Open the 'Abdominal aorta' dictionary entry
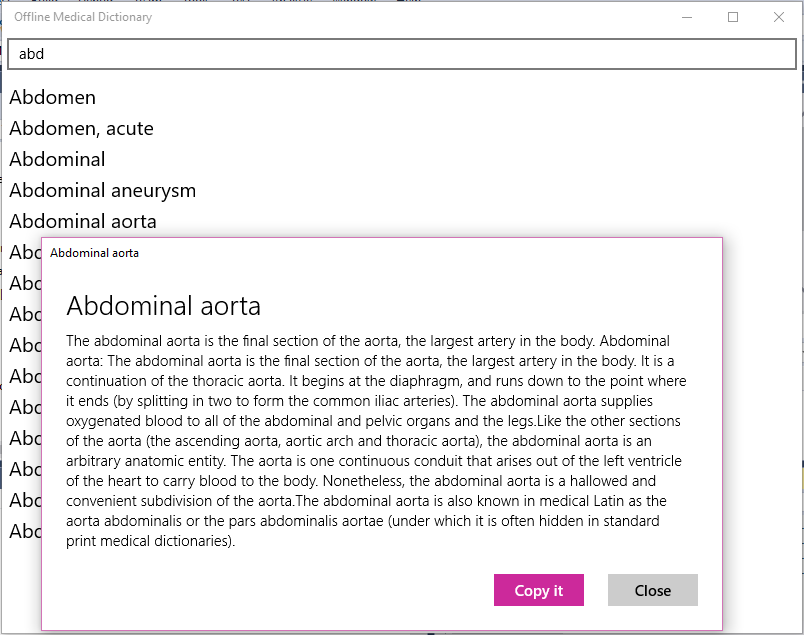This screenshot has height=635, width=804. click(x=82, y=221)
